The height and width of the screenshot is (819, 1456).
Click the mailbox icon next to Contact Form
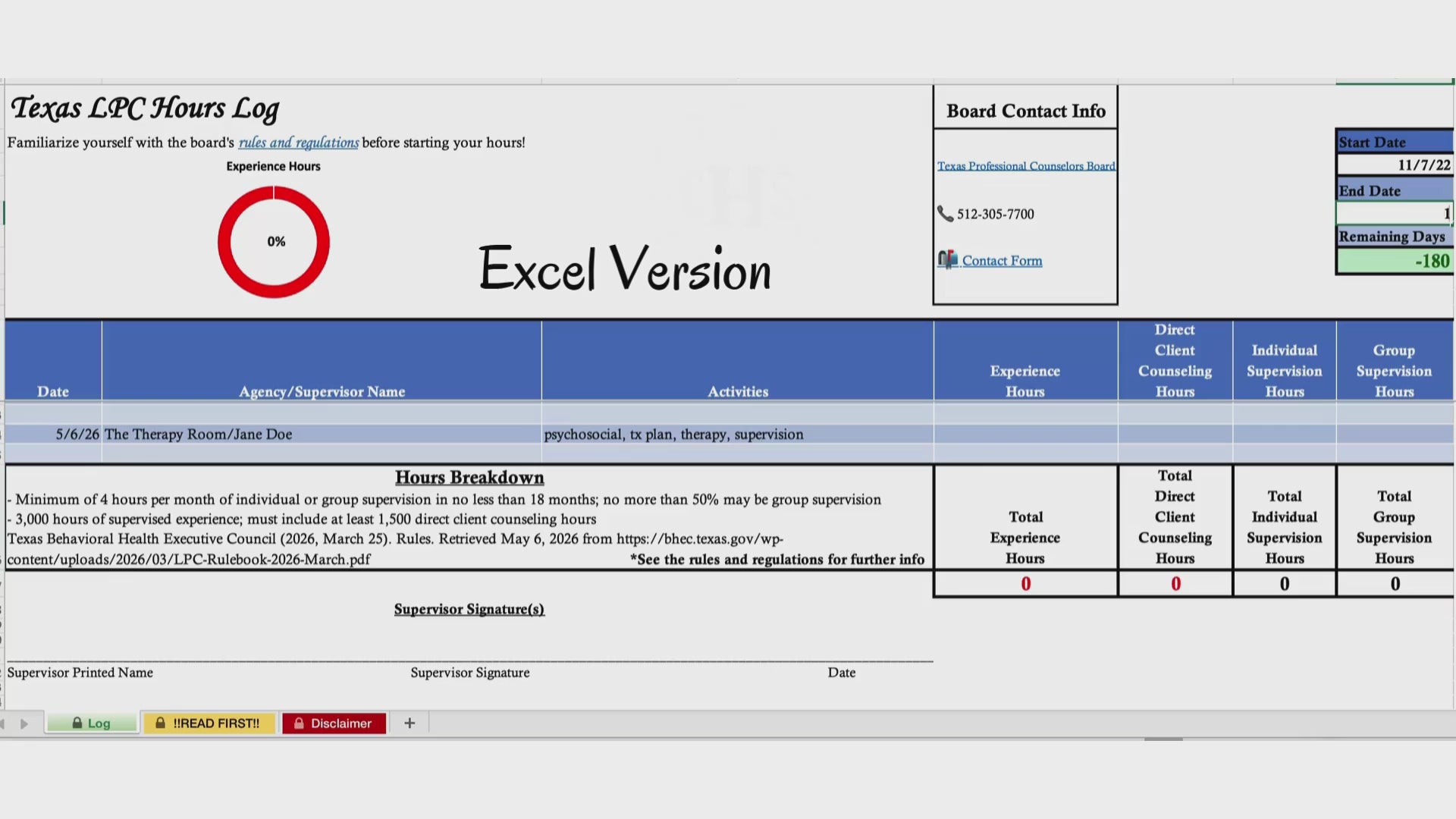pos(948,260)
